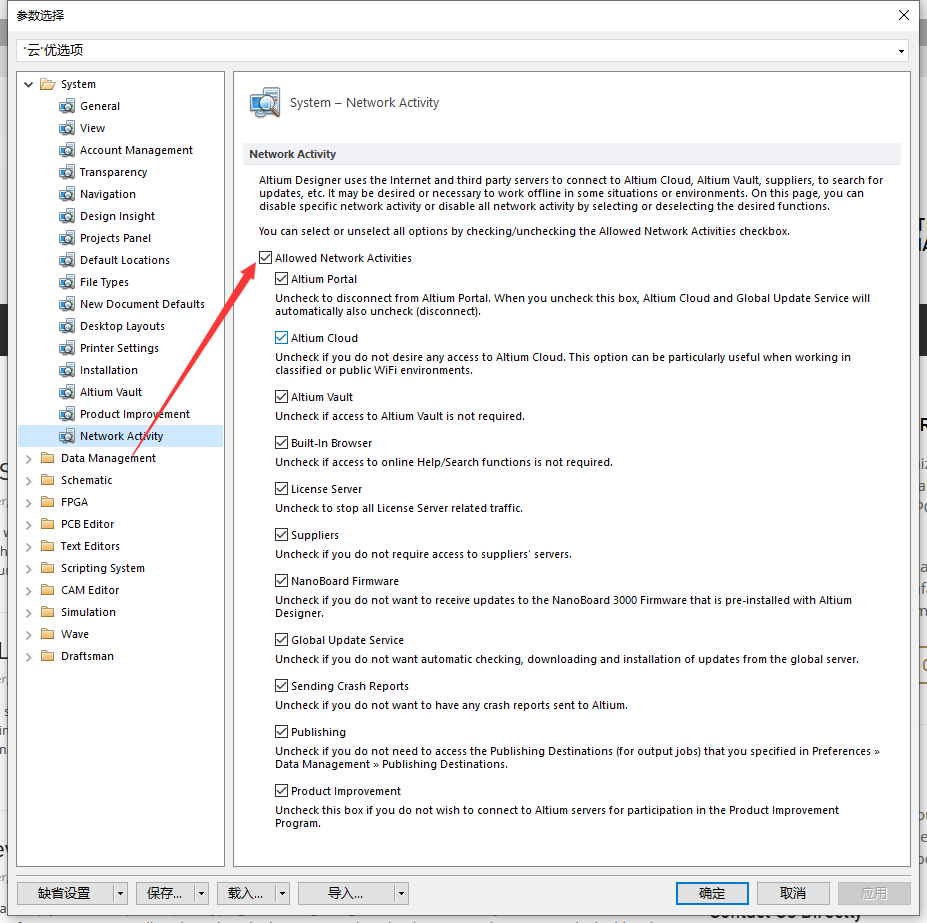Toggle the Altium Cloud checkbox
The image size is (927, 923).
(x=281, y=338)
